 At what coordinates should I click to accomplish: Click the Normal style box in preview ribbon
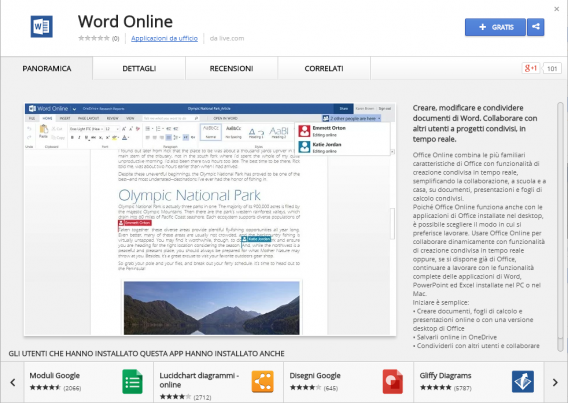click(x=211, y=132)
